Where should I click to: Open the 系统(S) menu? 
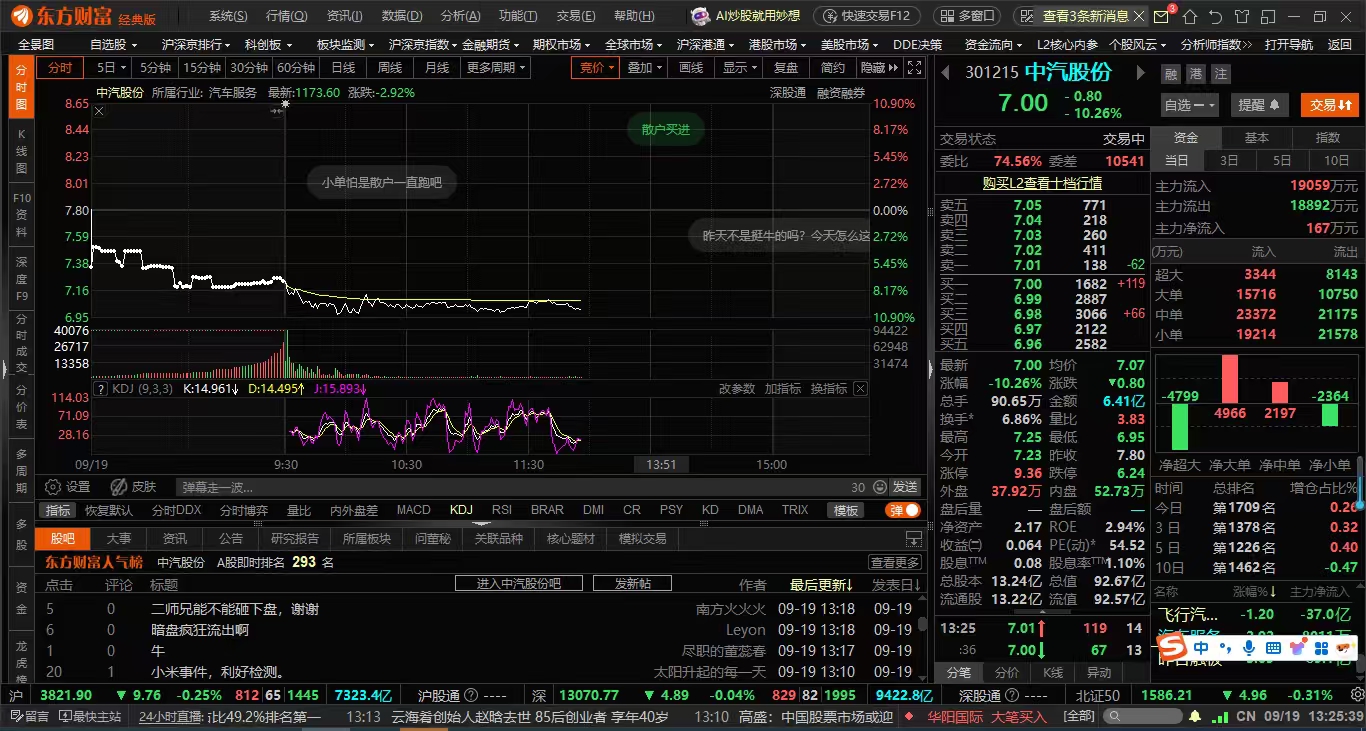[x=228, y=16]
